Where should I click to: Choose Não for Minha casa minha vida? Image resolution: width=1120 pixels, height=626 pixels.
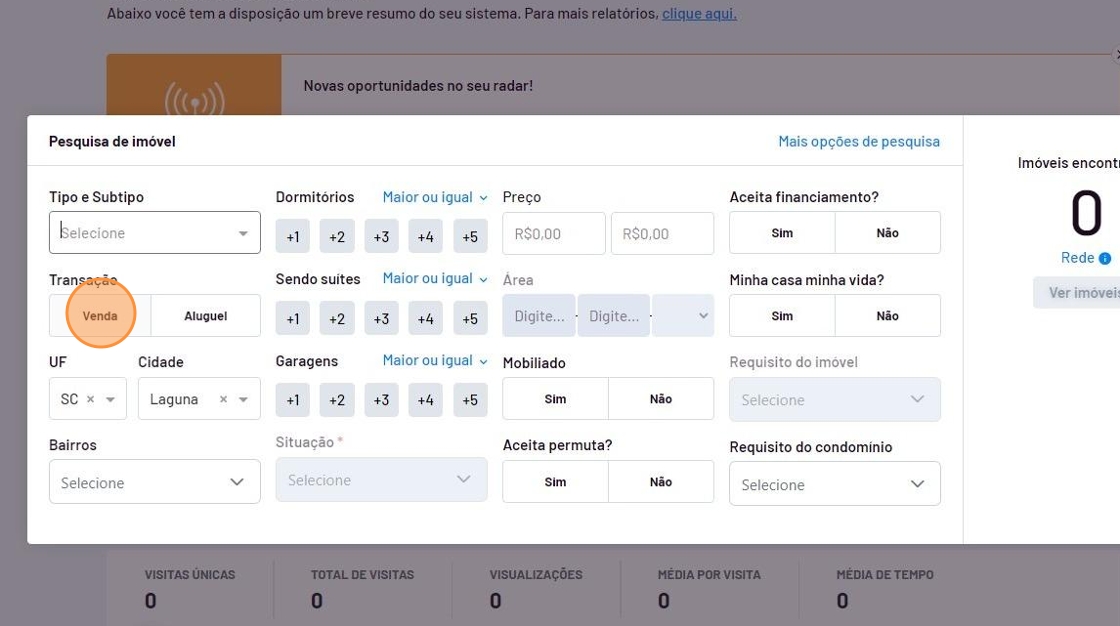[887, 316]
